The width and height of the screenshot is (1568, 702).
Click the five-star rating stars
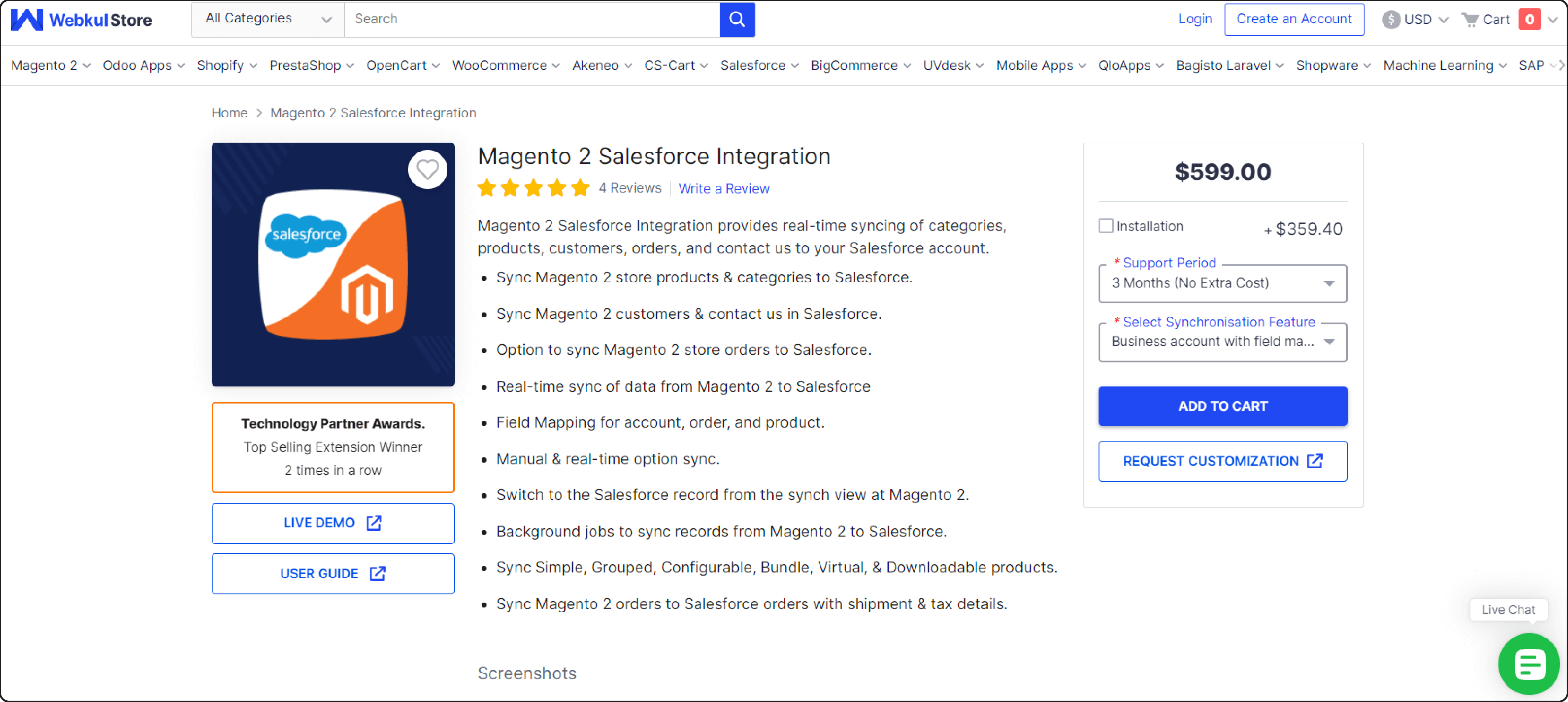534,188
